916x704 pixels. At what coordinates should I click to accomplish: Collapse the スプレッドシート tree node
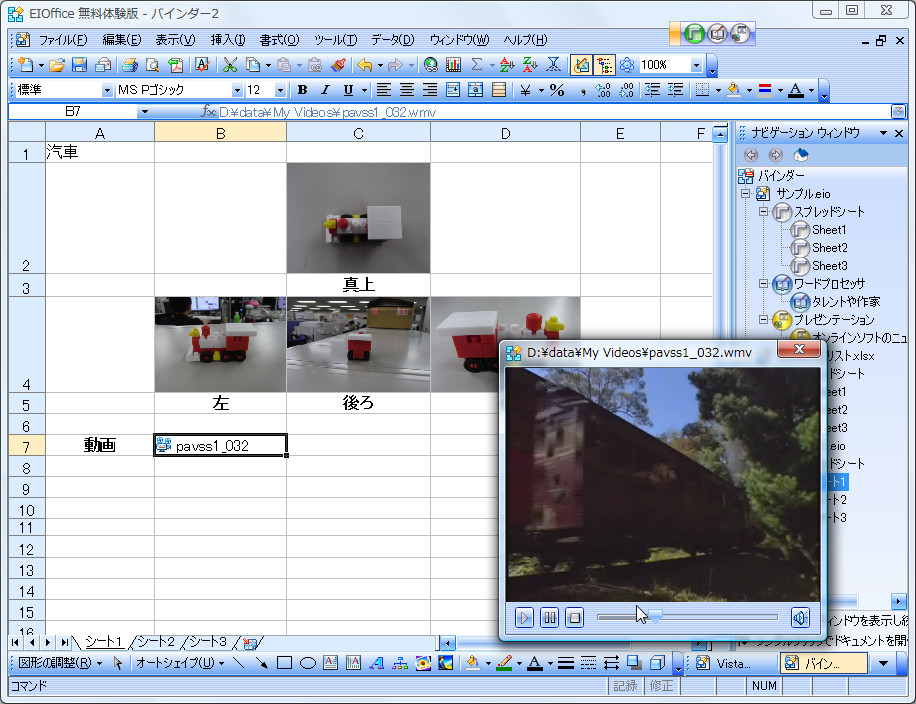[x=764, y=211]
